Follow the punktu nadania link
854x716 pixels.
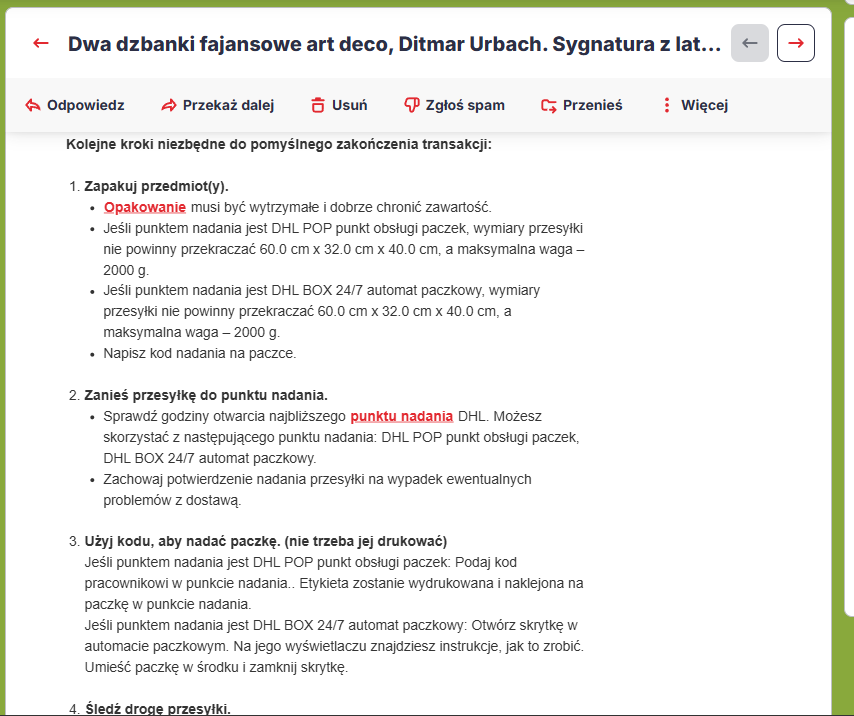(401, 416)
